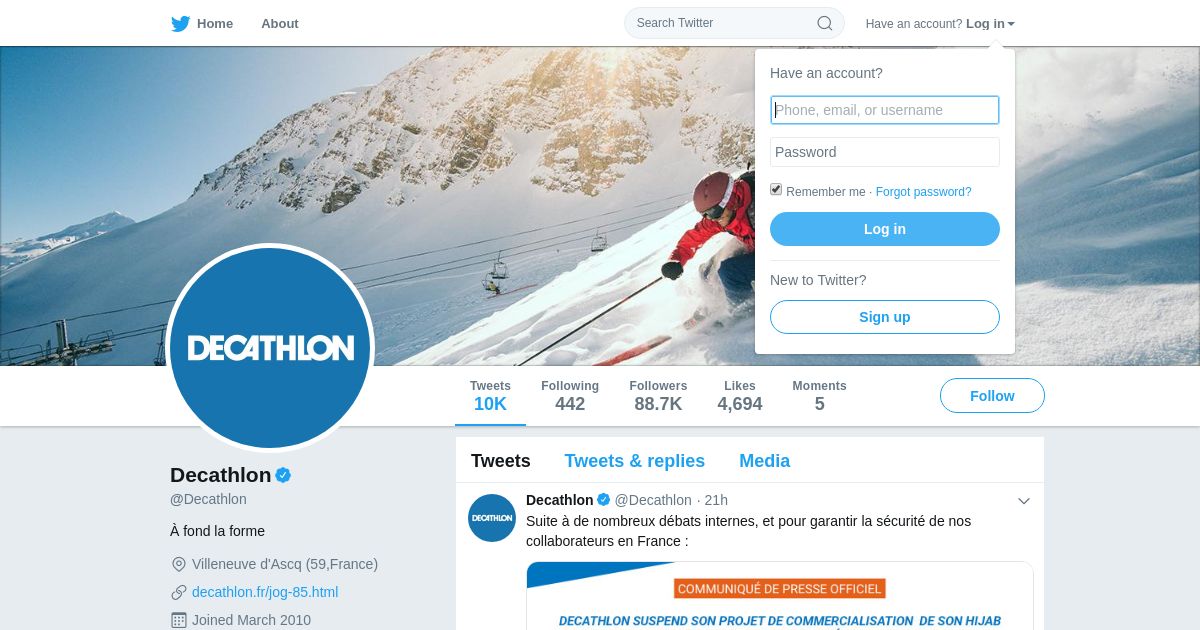This screenshot has height=630, width=1200.
Task: Open the Forgot password link
Action: [923, 192]
